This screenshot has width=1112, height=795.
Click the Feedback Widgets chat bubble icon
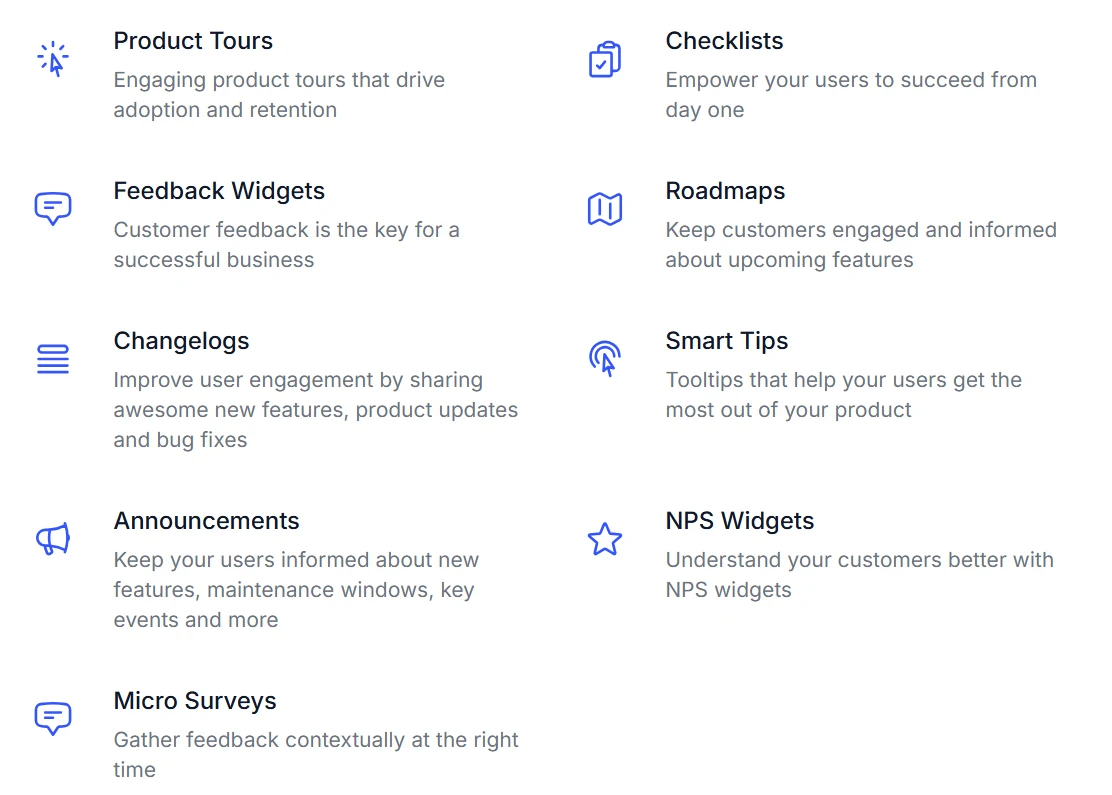(x=53, y=209)
